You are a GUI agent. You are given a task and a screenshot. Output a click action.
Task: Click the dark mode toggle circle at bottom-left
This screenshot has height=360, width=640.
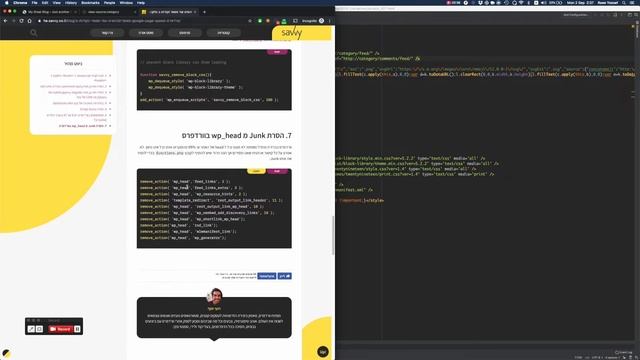click(6, 354)
